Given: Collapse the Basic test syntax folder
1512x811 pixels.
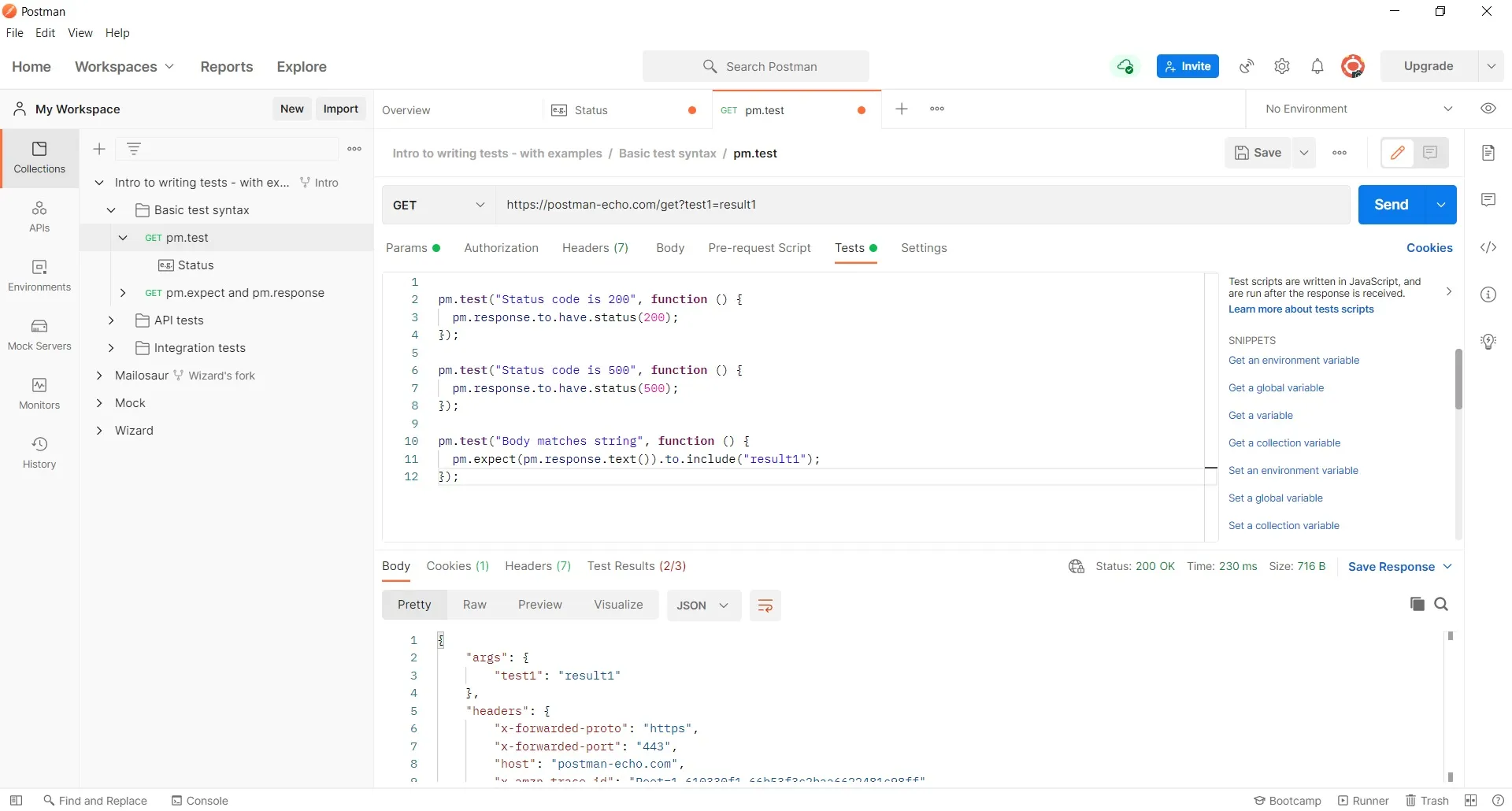Looking at the screenshot, I should pos(111,210).
